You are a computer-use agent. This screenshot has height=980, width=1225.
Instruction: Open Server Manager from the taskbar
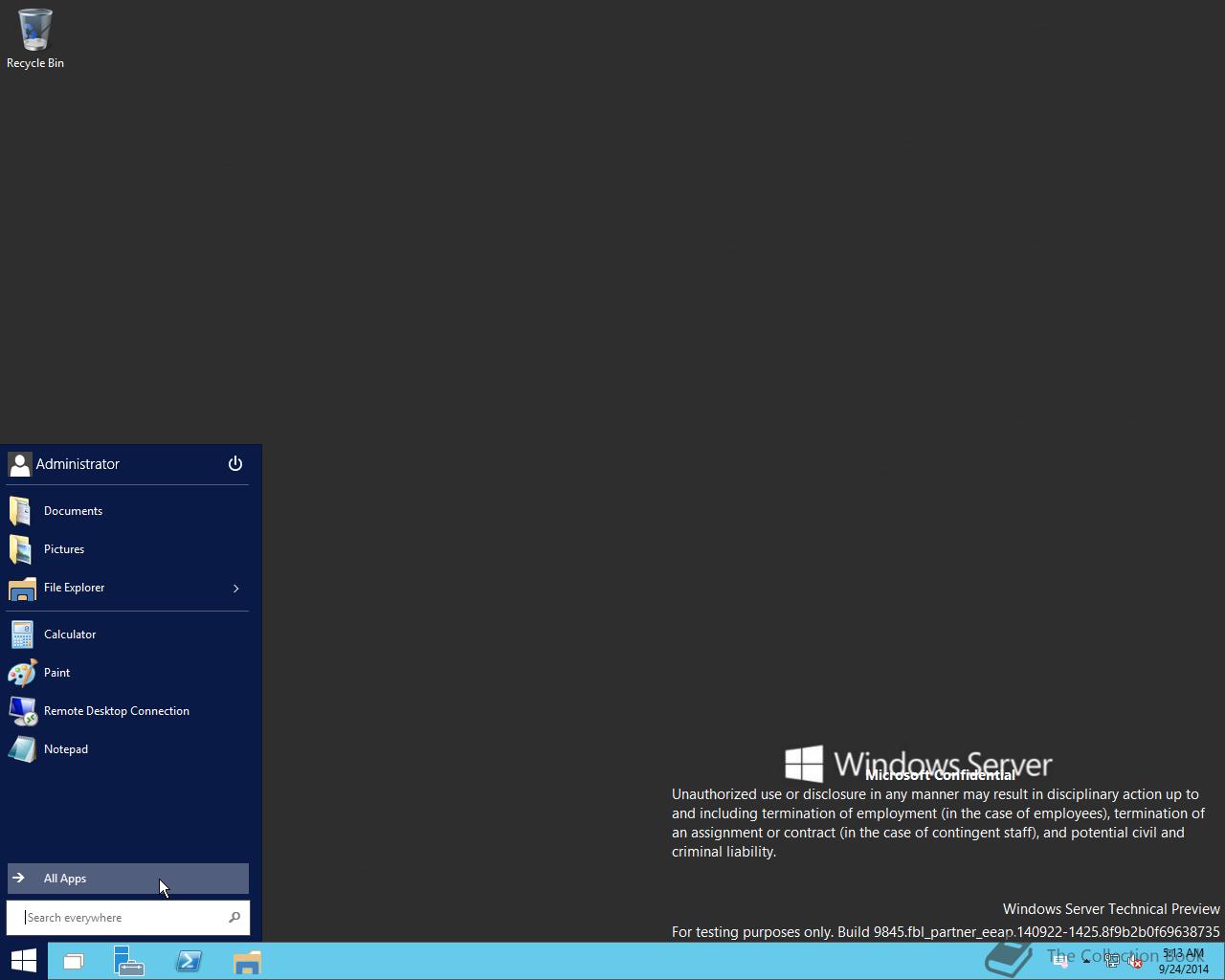click(129, 961)
